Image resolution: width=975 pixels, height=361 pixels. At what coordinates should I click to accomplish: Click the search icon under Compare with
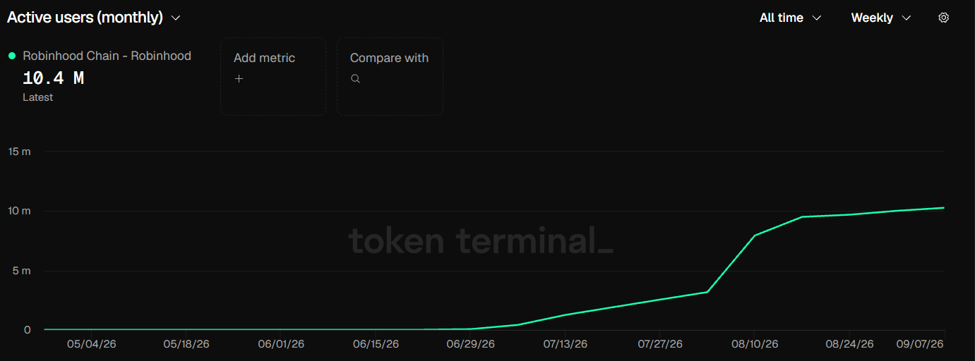click(355, 79)
